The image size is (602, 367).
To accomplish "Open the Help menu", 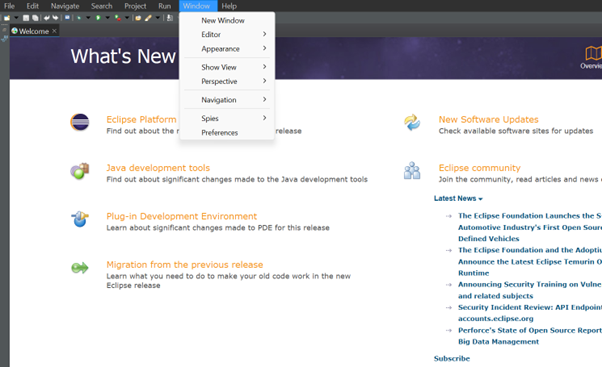I will (x=229, y=6).
